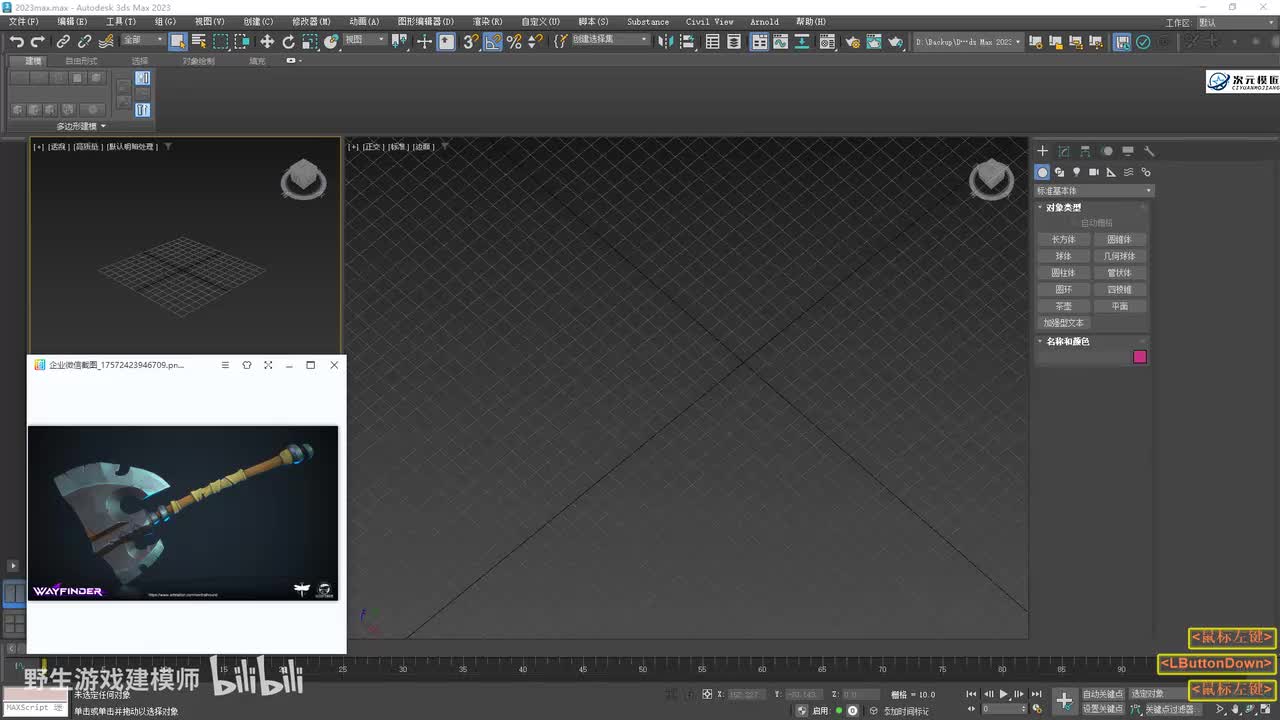Click the Select and Place tool
The width and height of the screenshot is (1280, 720).
click(332, 41)
